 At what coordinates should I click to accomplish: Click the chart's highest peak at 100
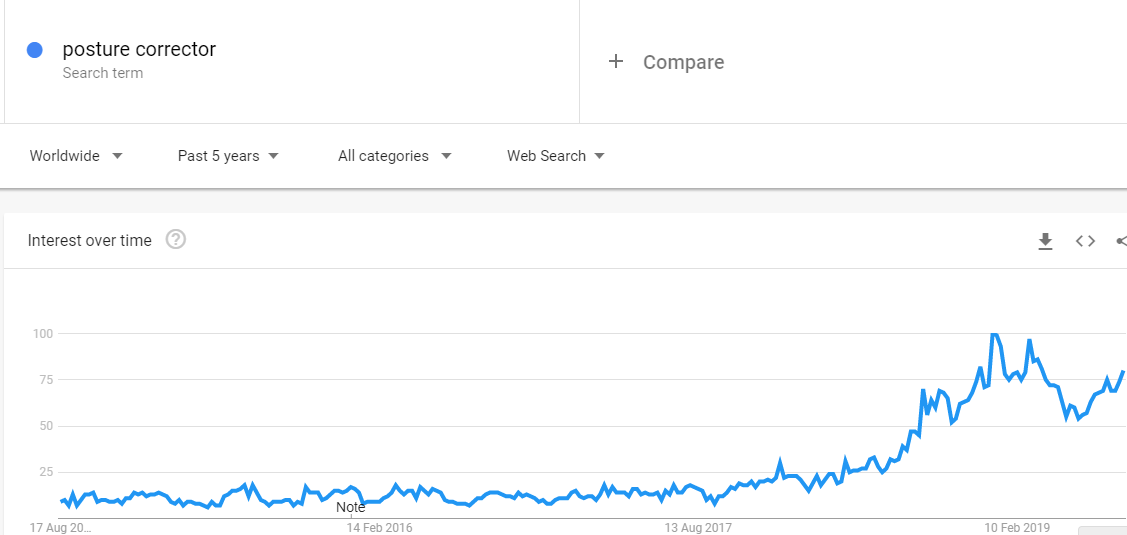994,334
